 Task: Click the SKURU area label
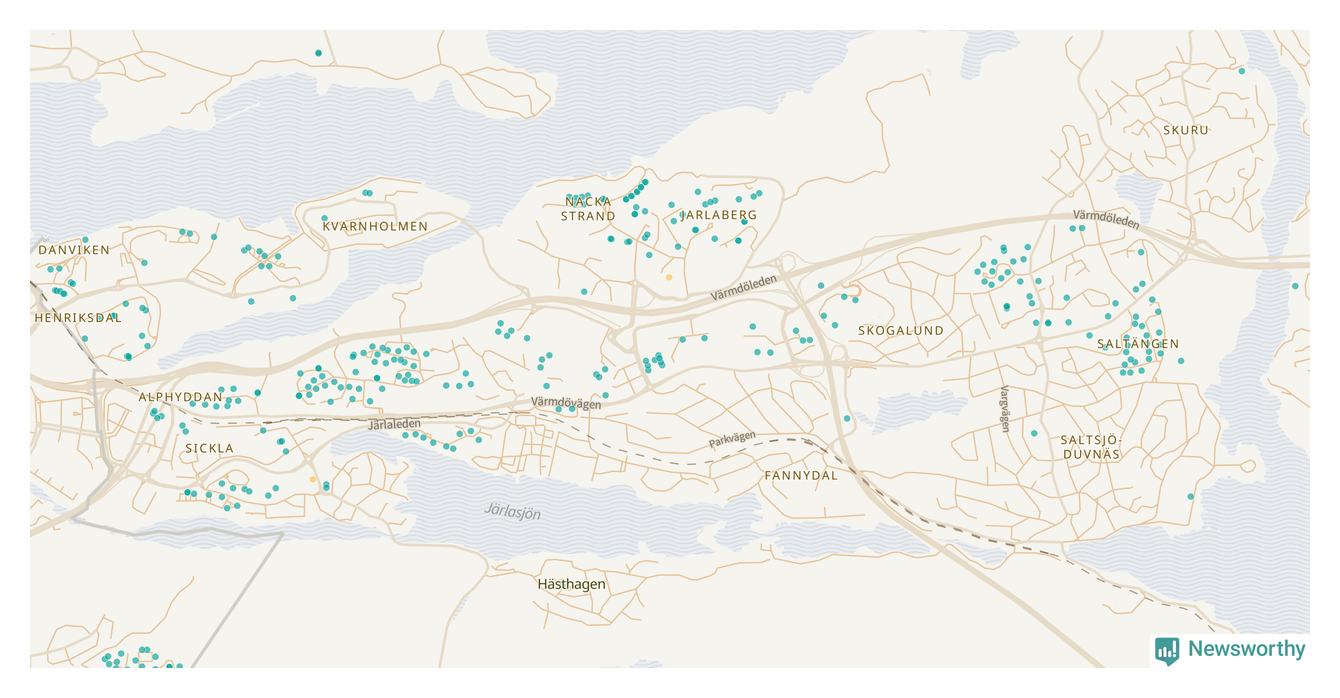1186,130
